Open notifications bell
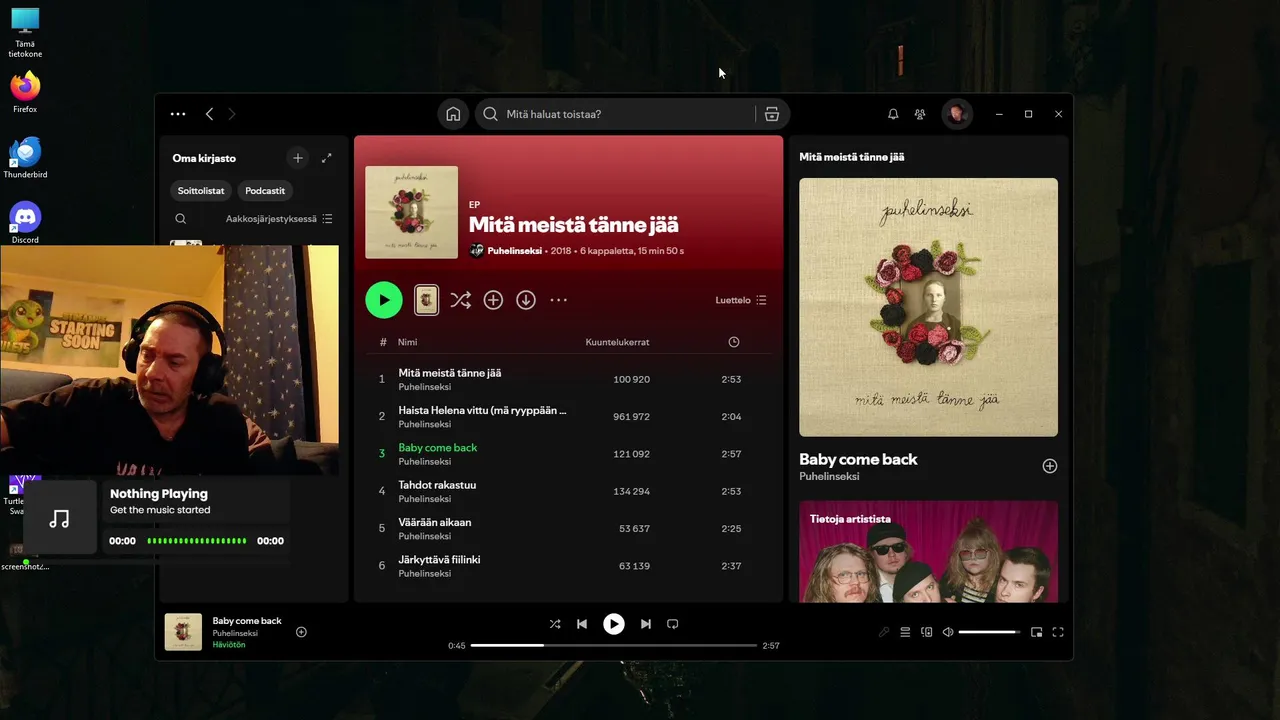 pos(893,114)
